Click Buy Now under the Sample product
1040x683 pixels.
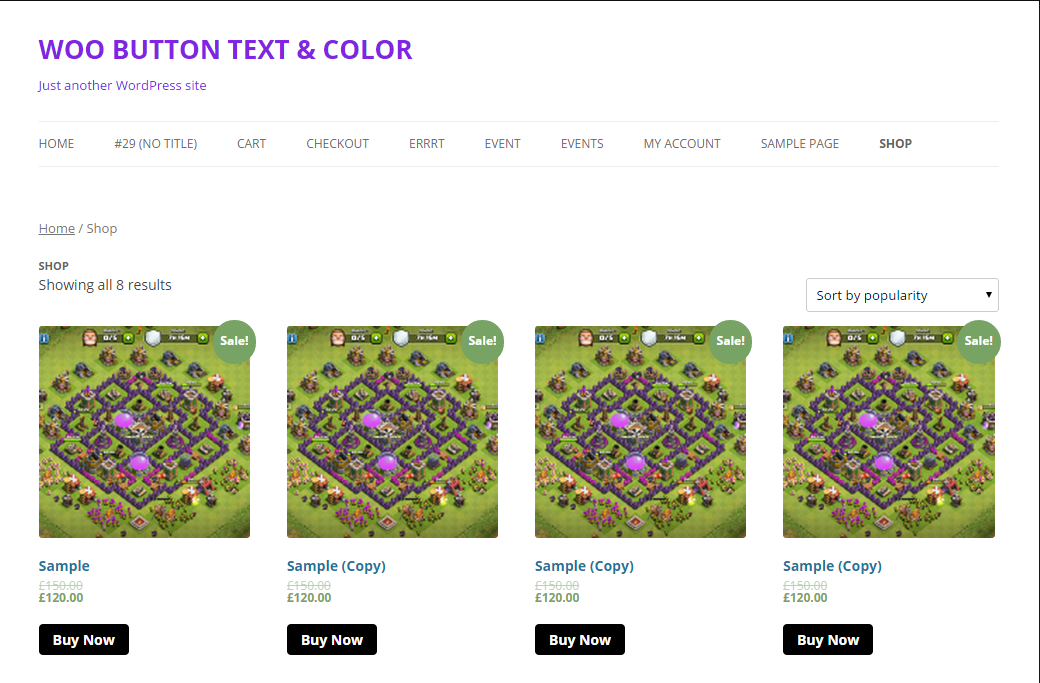(x=84, y=640)
